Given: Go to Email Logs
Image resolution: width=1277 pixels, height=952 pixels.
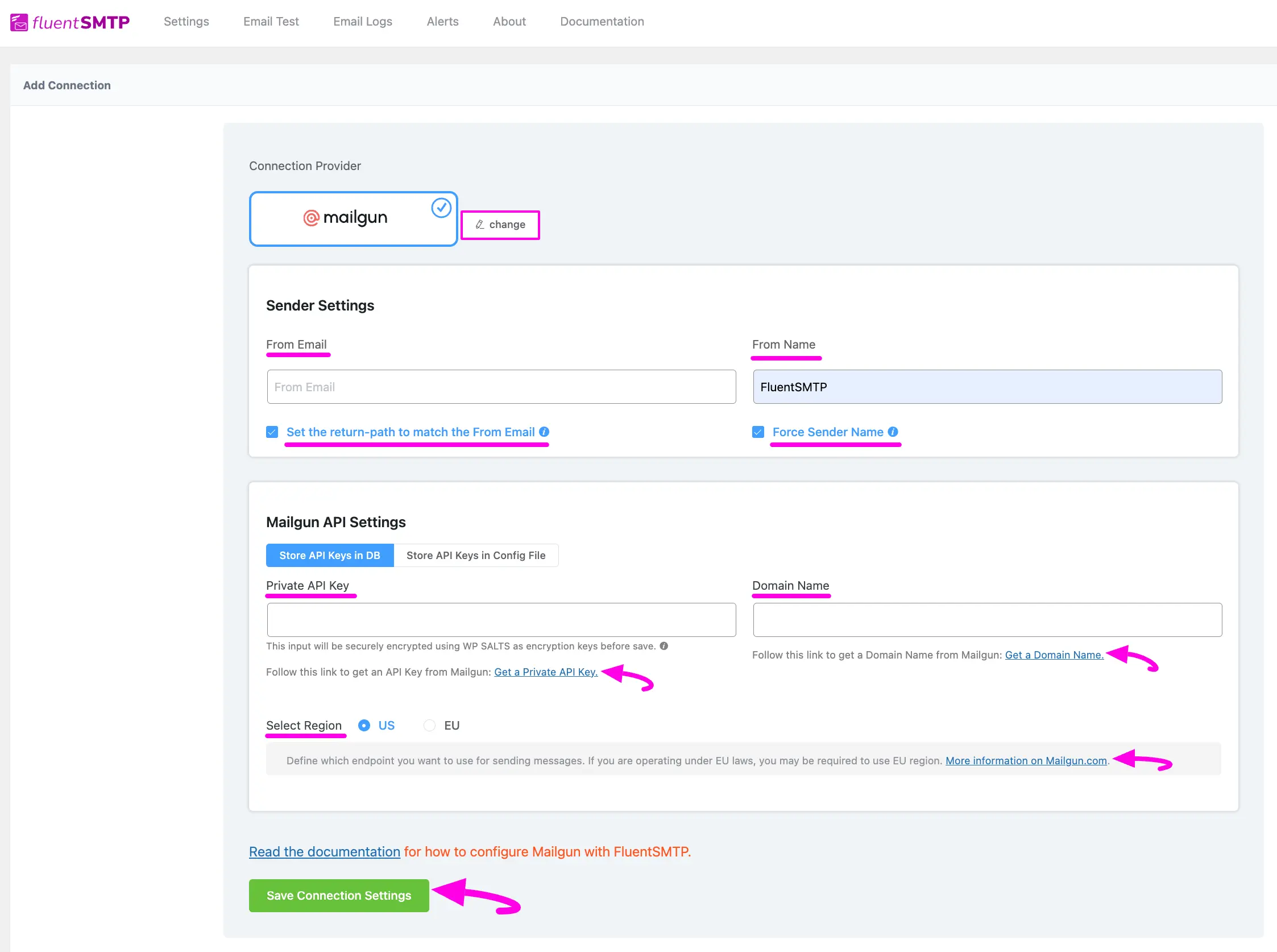Looking at the screenshot, I should coord(362,21).
